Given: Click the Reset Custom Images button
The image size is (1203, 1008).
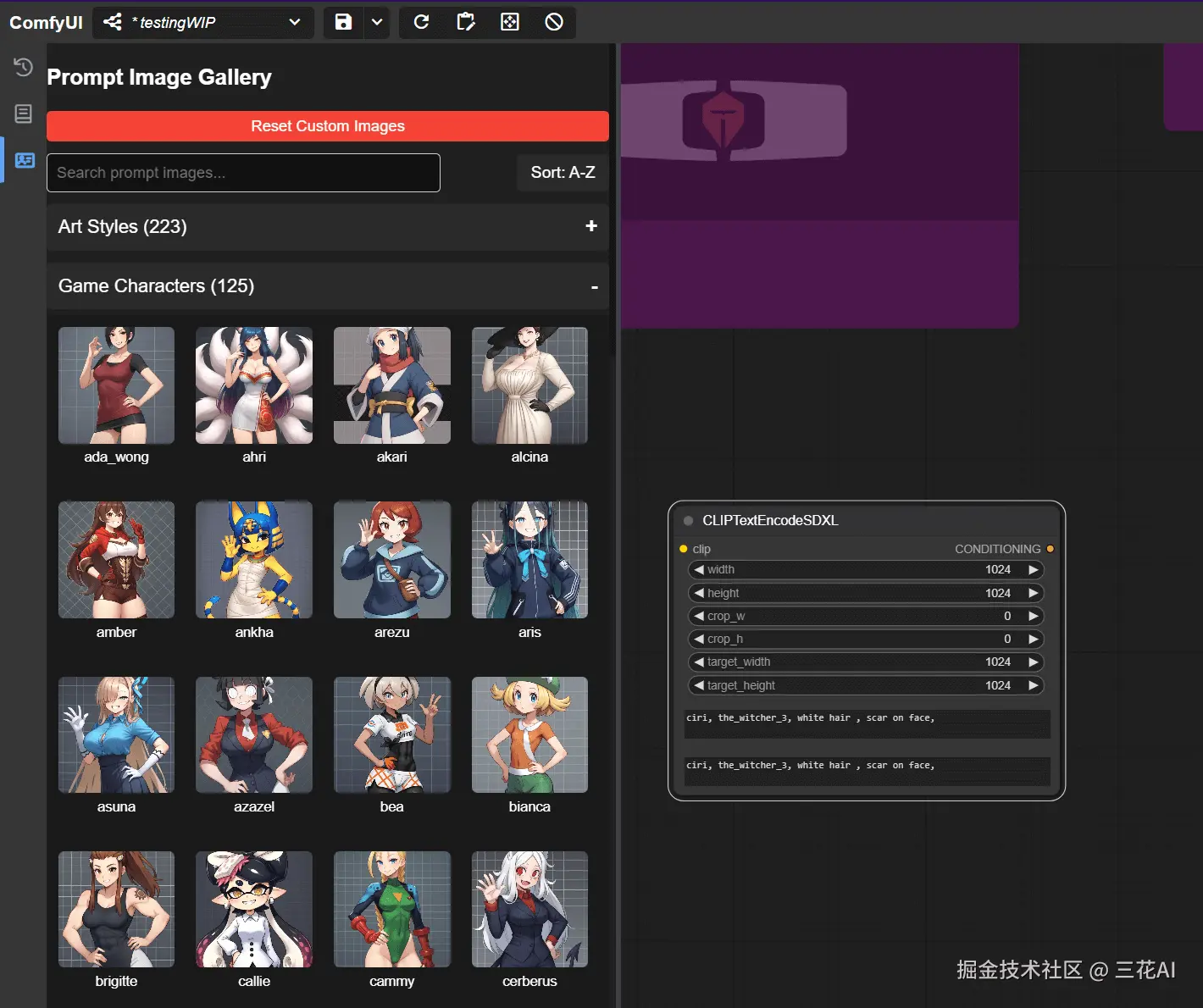Looking at the screenshot, I should pyautogui.click(x=328, y=126).
